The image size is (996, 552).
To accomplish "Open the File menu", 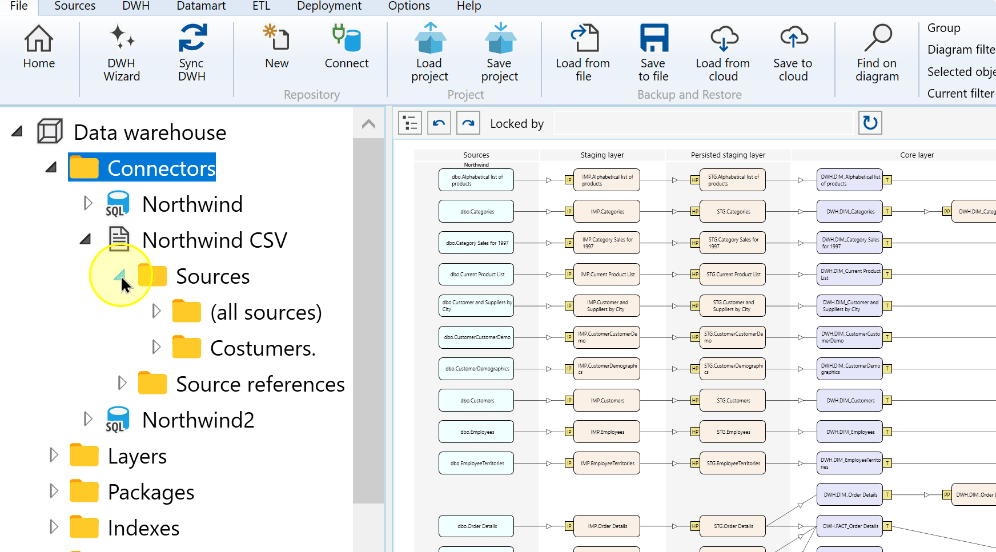I will click(x=19, y=6).
